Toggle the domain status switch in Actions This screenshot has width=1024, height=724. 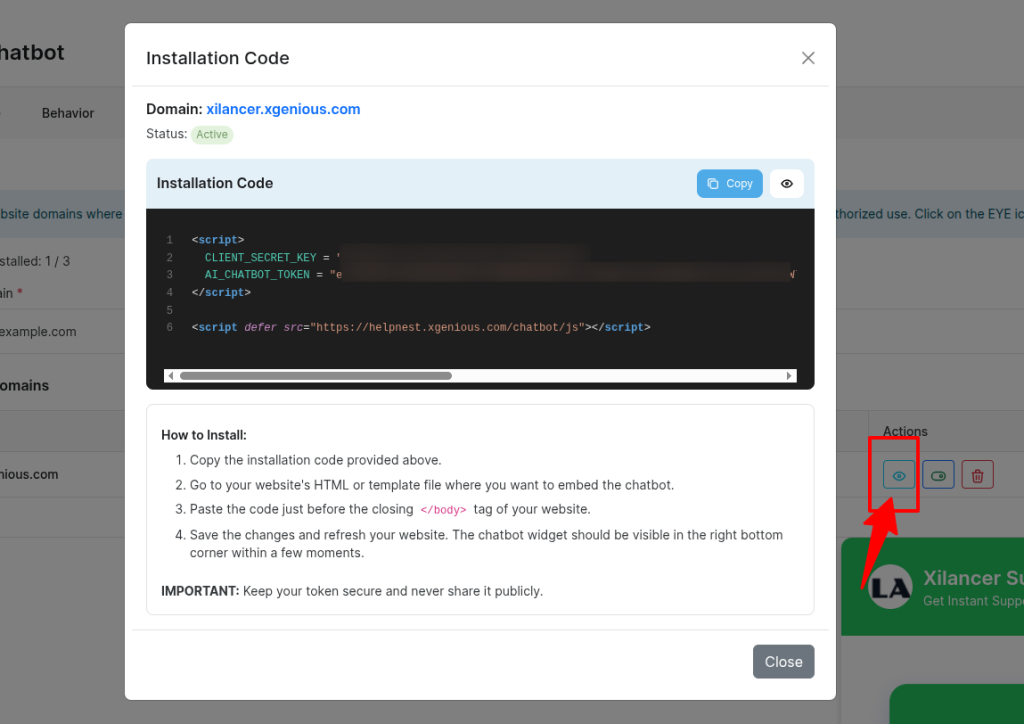(x=938, y=476)
